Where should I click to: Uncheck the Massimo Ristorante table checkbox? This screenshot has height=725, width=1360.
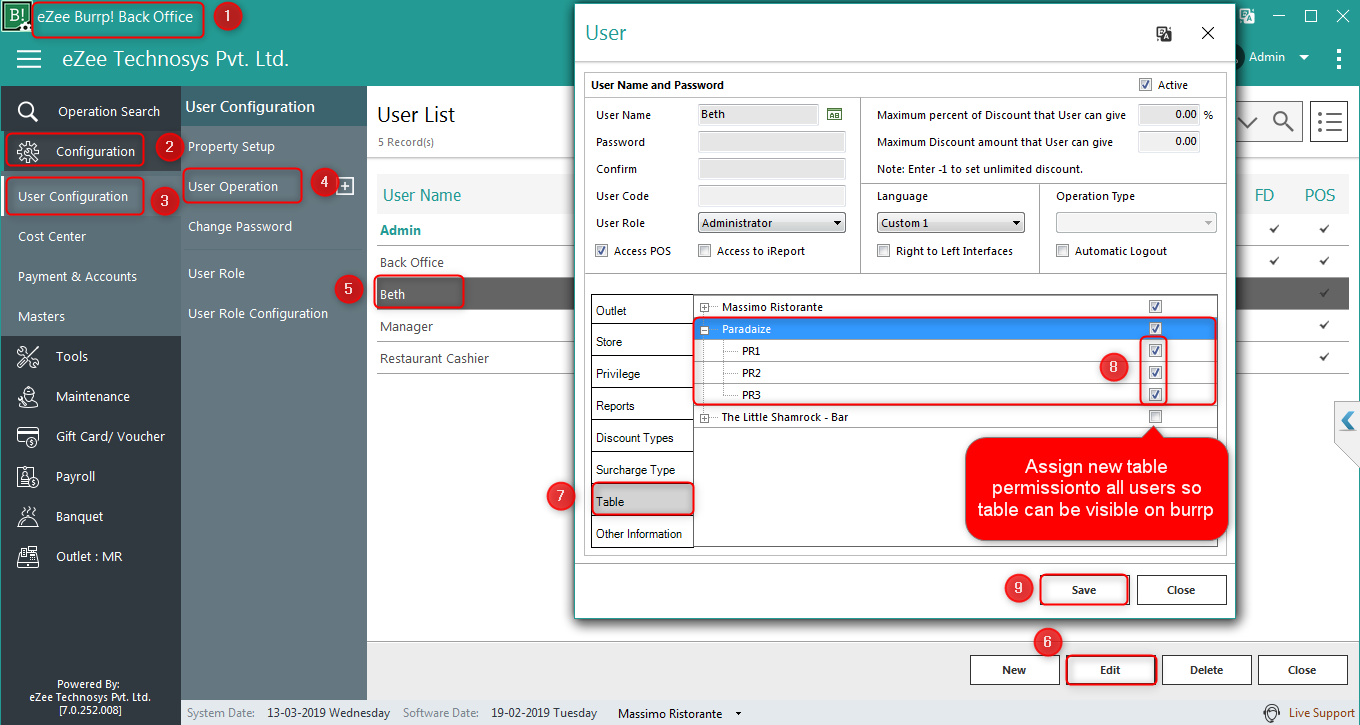(x=1155, y=307)
